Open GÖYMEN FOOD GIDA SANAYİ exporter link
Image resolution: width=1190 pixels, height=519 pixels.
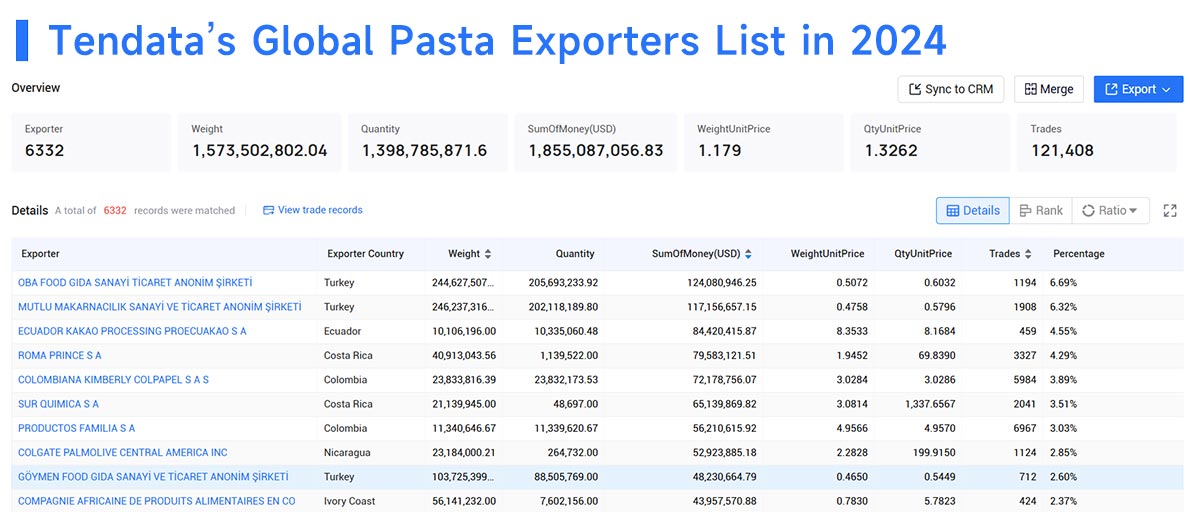[153, 477]
